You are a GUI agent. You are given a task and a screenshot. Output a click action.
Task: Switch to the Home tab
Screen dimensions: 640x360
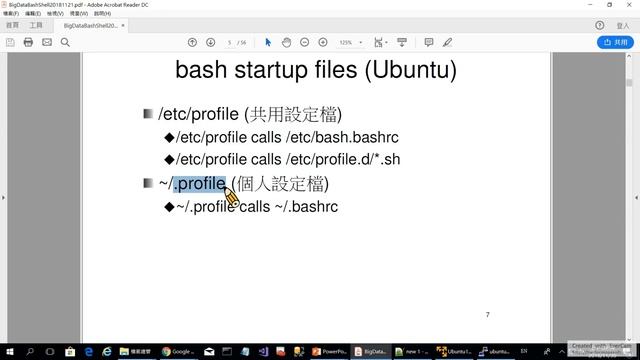[x=12, y=25]
